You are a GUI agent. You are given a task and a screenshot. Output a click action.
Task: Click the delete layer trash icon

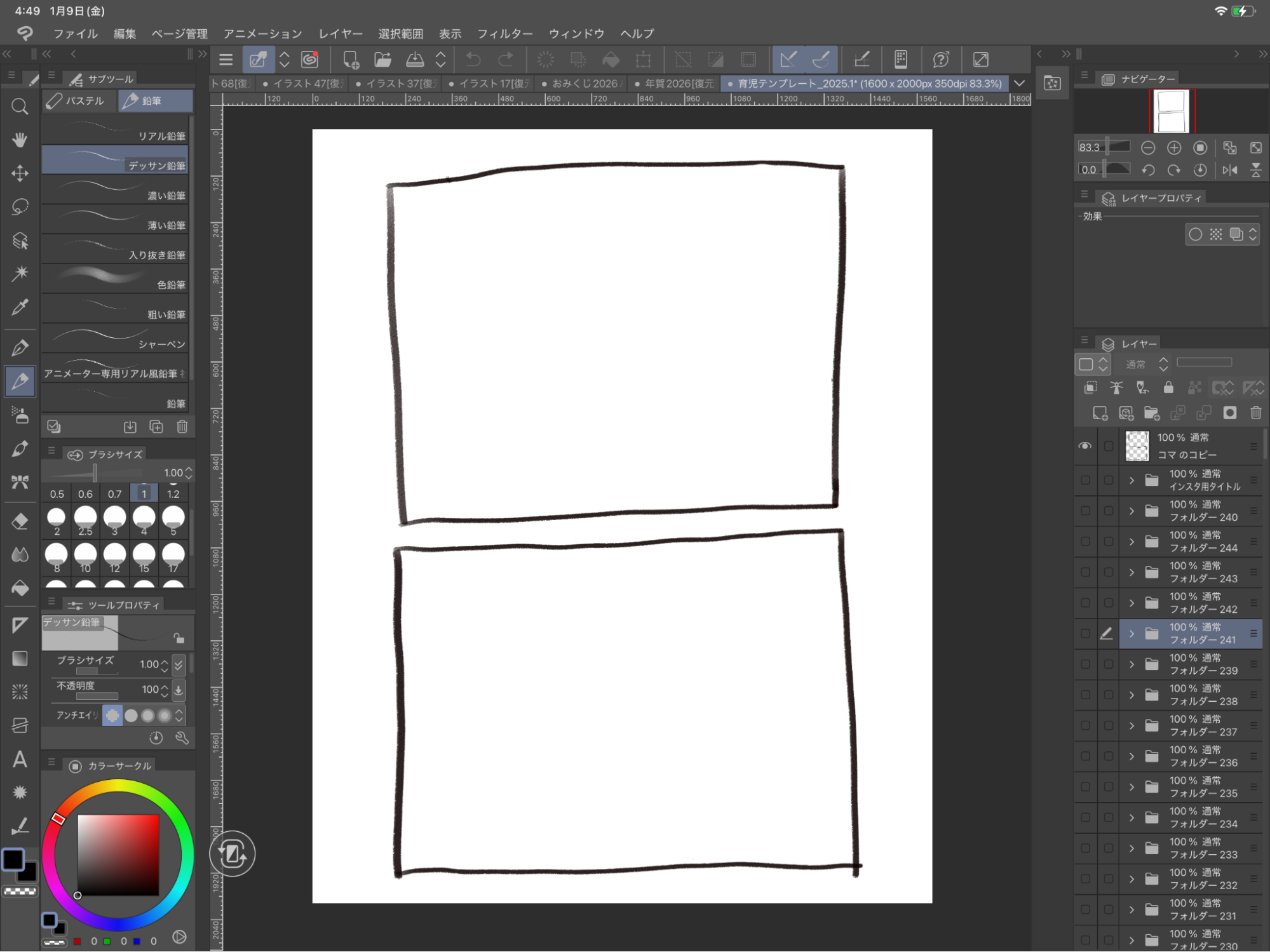click(1255, 413)
